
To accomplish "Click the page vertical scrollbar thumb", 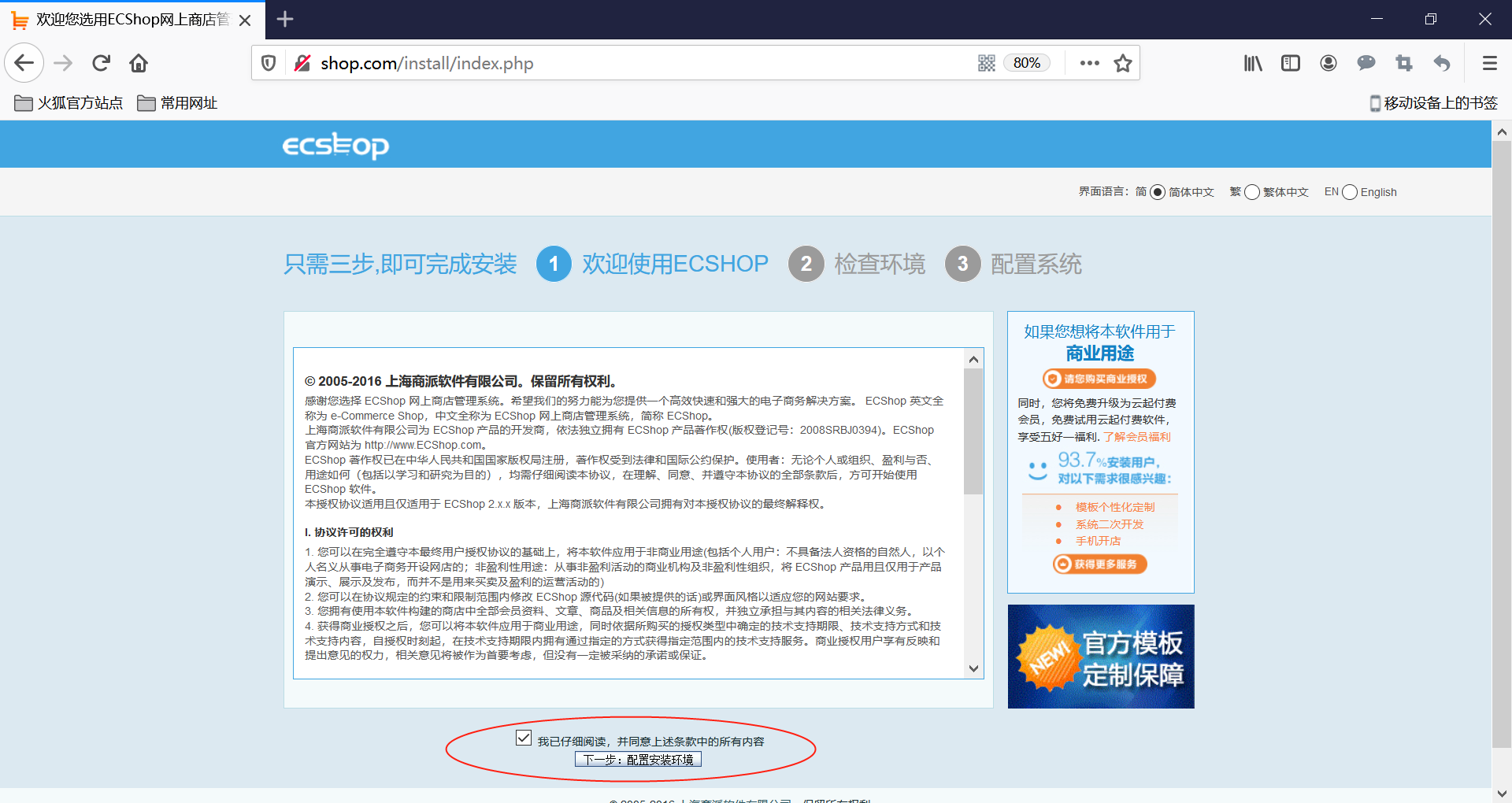I will [1502, 445].
